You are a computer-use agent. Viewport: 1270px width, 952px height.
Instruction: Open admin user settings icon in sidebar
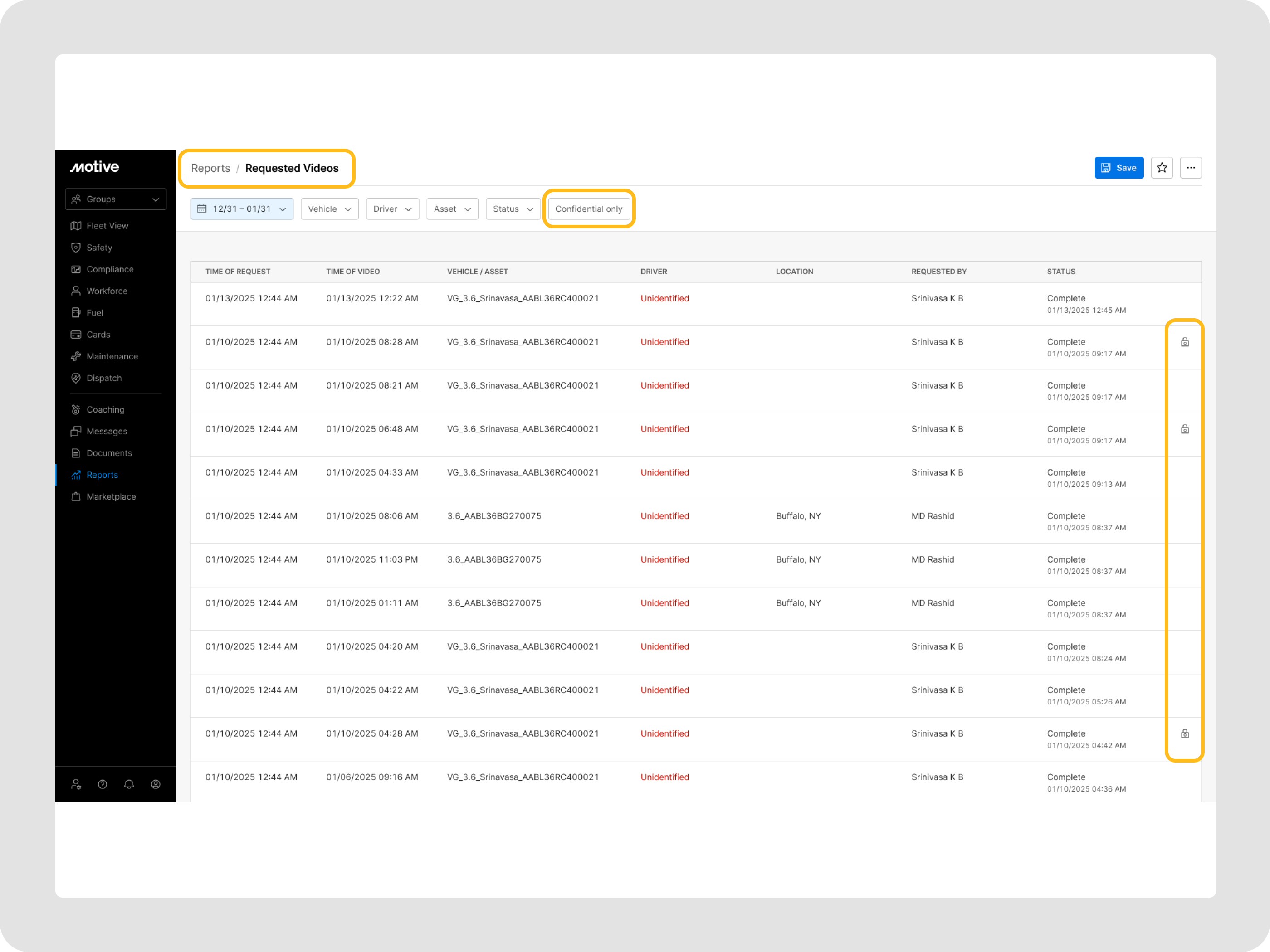76,784
